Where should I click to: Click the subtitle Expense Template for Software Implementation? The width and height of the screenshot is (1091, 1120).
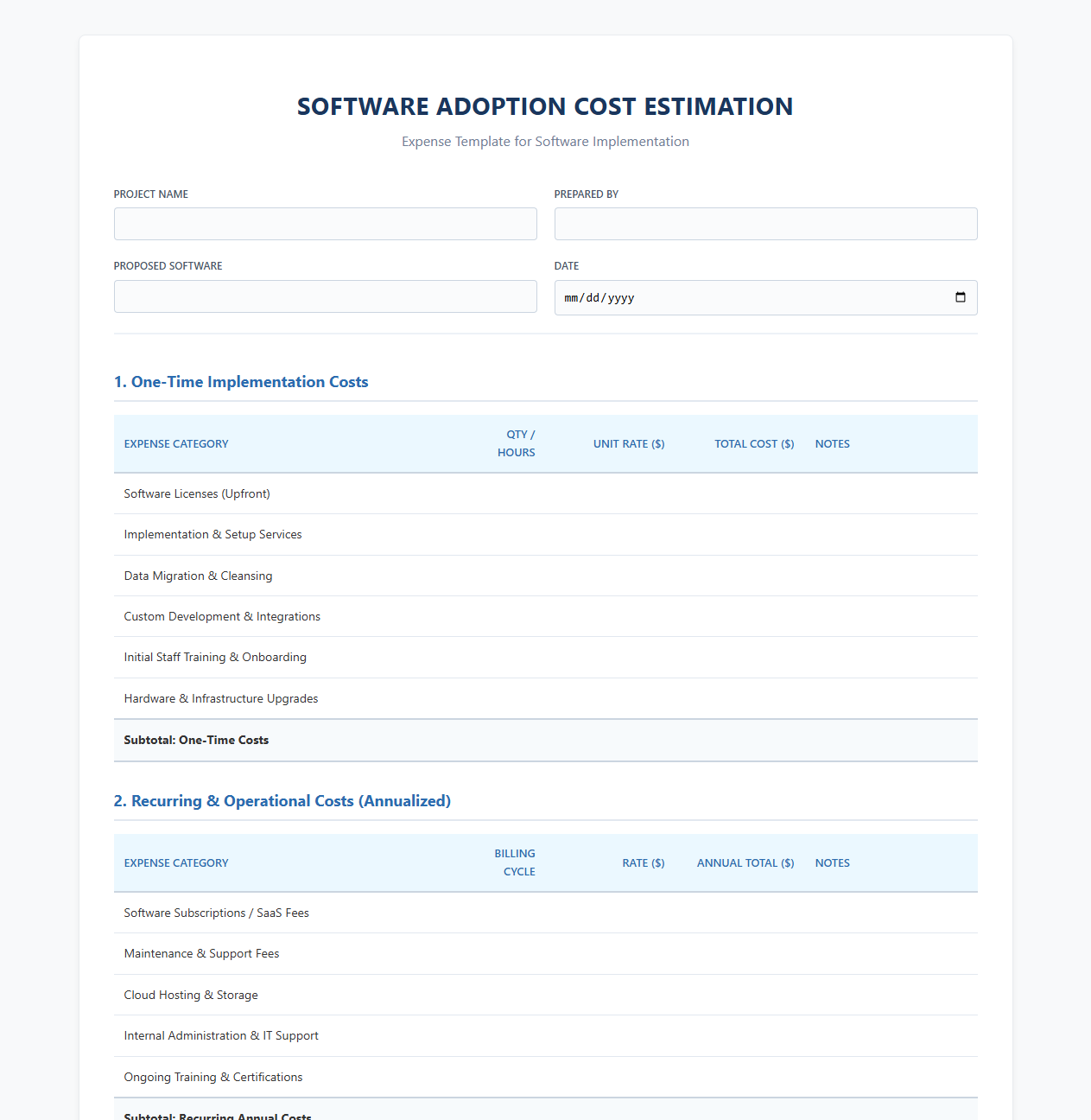pos(545,142)
